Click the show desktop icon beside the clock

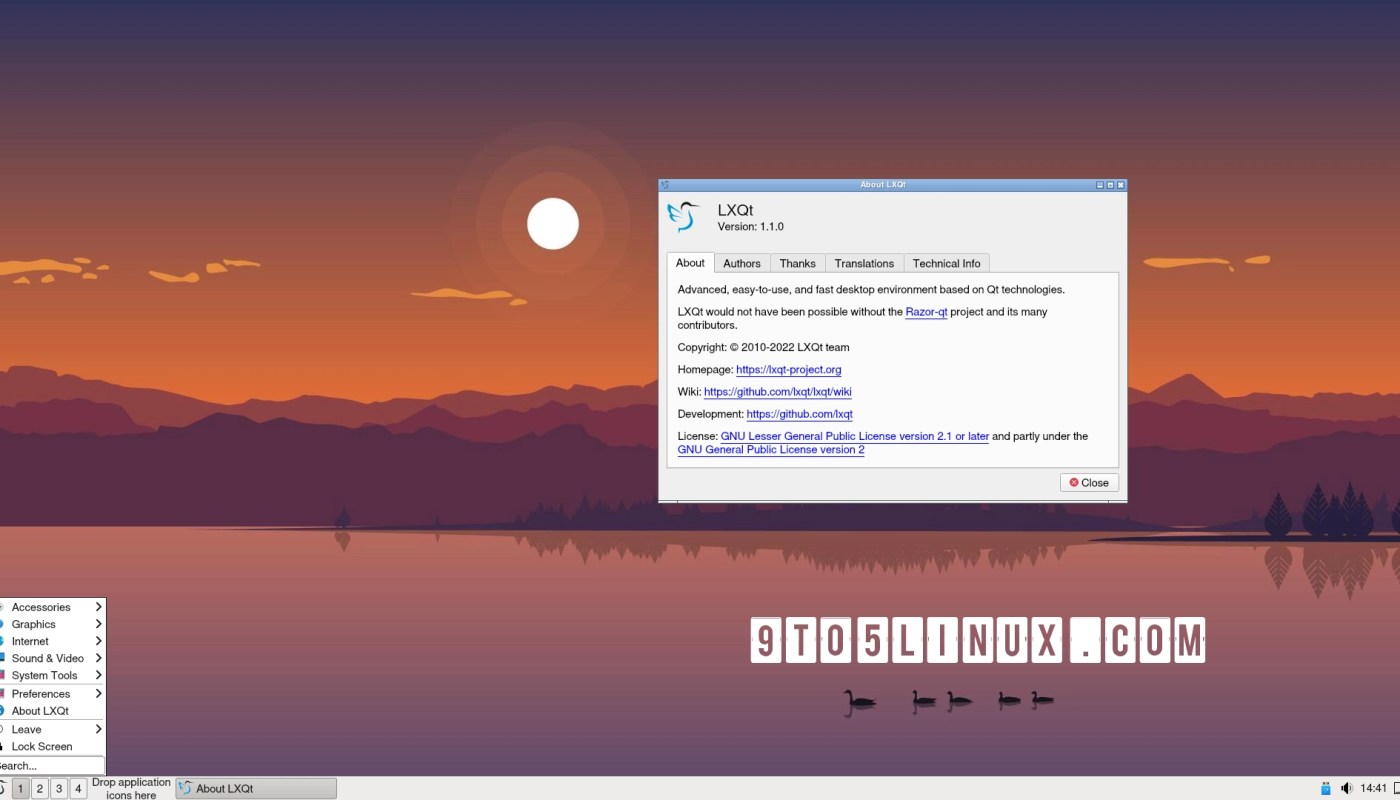point(1396,788)
